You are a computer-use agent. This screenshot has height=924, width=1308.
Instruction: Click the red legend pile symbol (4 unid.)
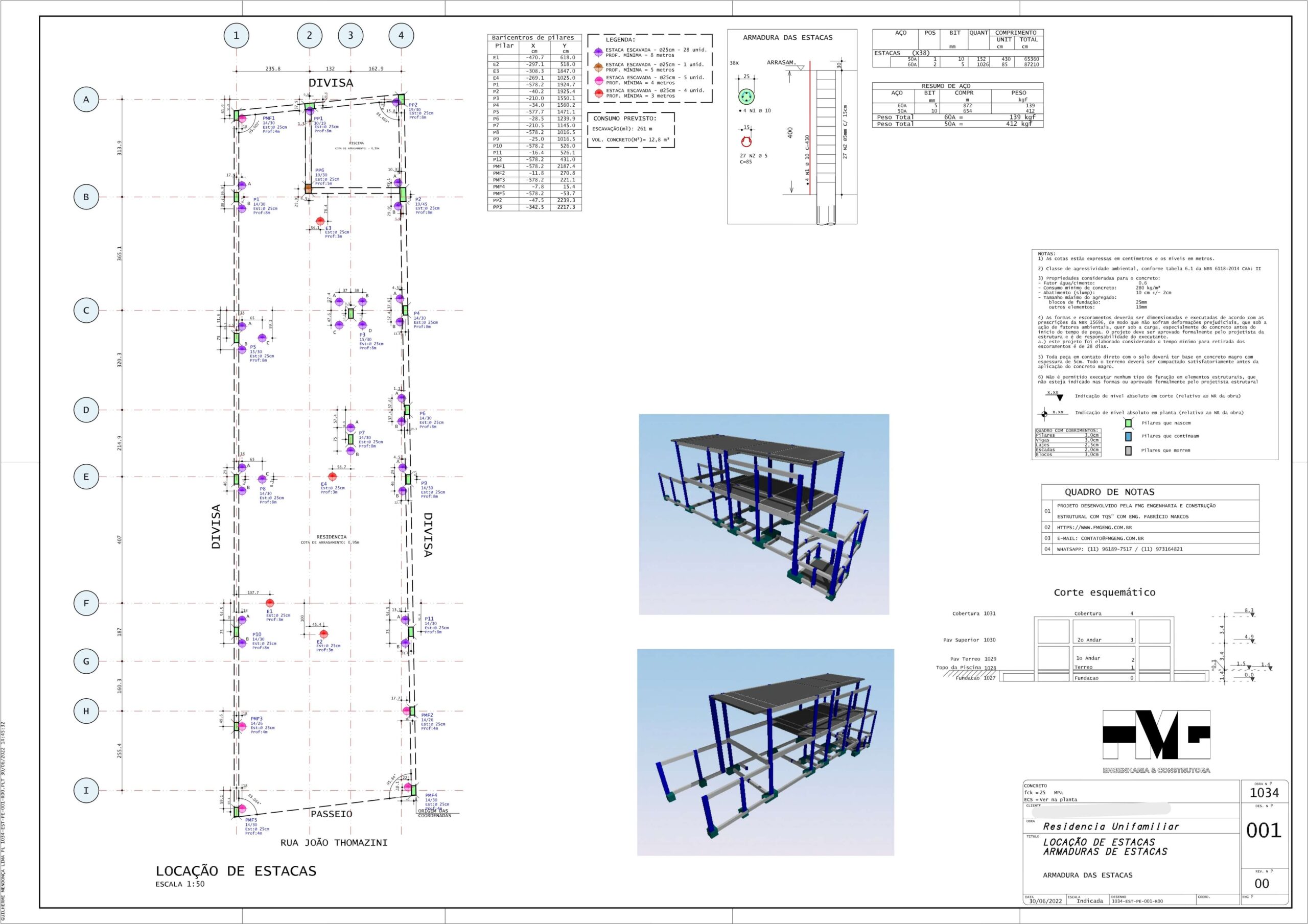click(x=598, y=93)
